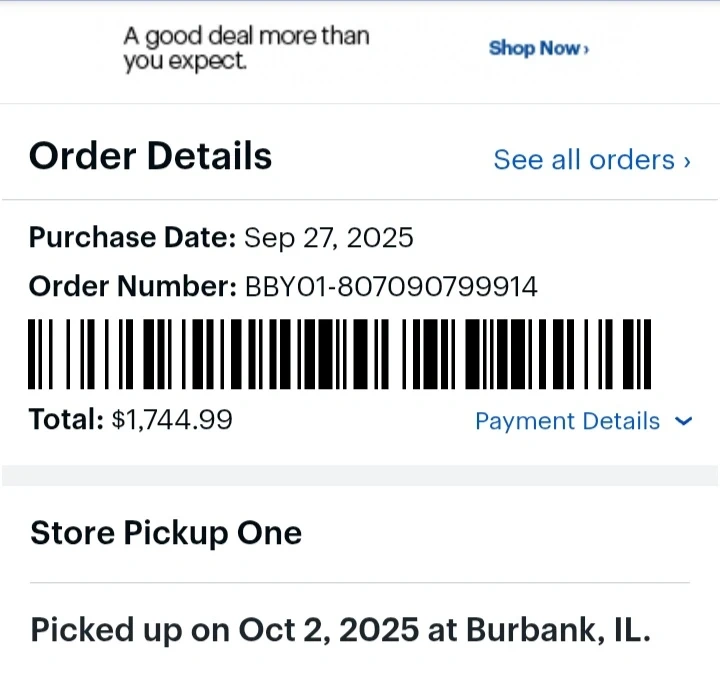The height and width of the screenshot is (691, 720).
Task: Expand Payment Details
Action: (x=567, y=422)
